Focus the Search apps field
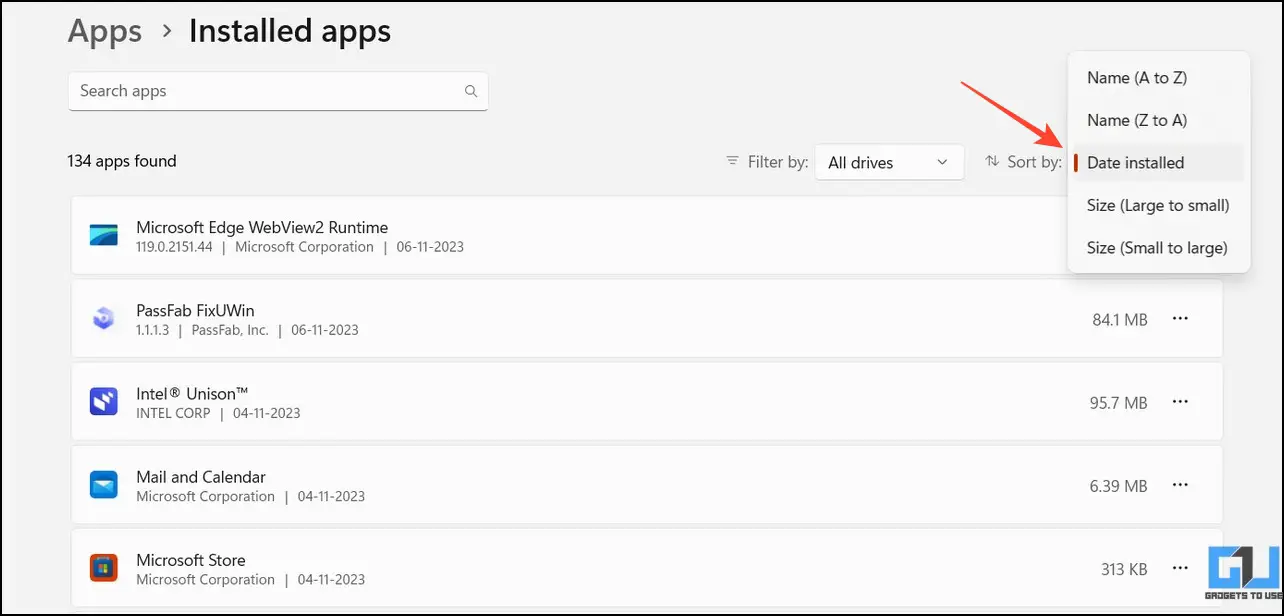Viewport: 1284px width, 616px height. tap(278, 91)
